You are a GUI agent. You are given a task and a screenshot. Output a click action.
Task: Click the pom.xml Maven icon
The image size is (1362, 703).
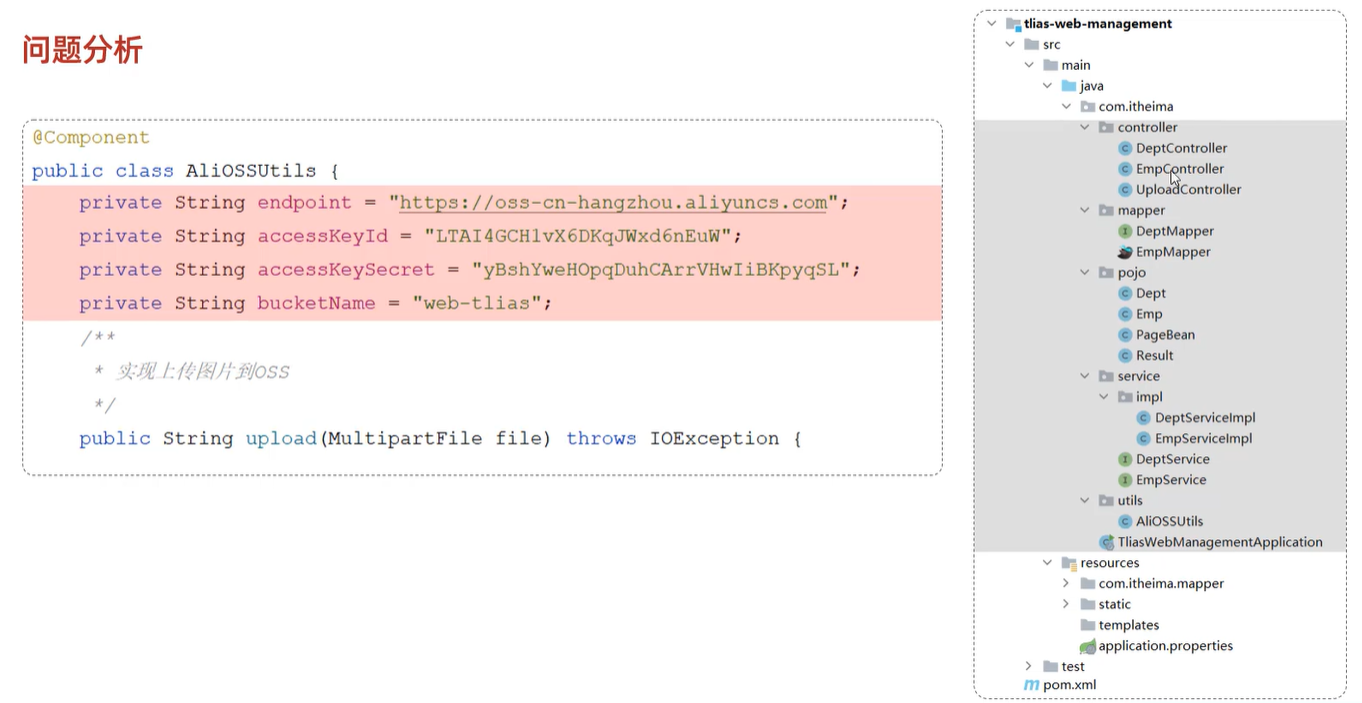pyautogui.click(x=1032, y=685)
